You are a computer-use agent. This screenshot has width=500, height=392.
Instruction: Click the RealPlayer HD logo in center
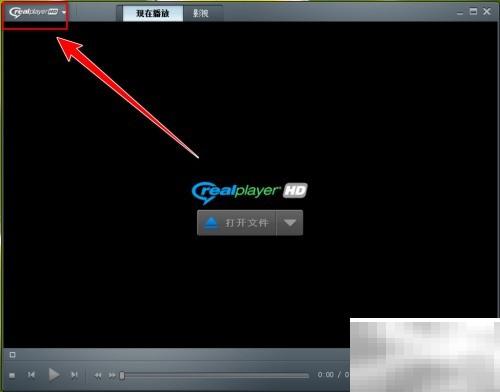[x=249, y=193]
